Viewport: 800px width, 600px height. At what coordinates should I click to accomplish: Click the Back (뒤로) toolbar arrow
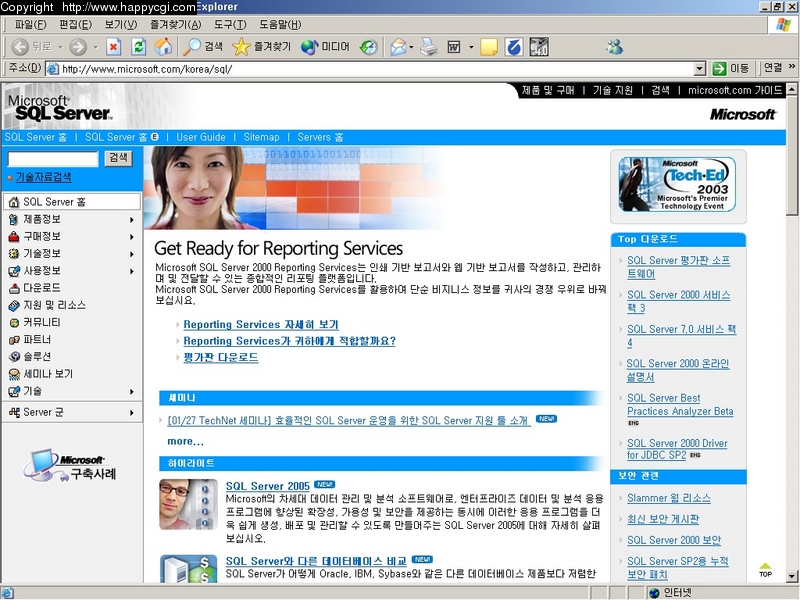20,47
